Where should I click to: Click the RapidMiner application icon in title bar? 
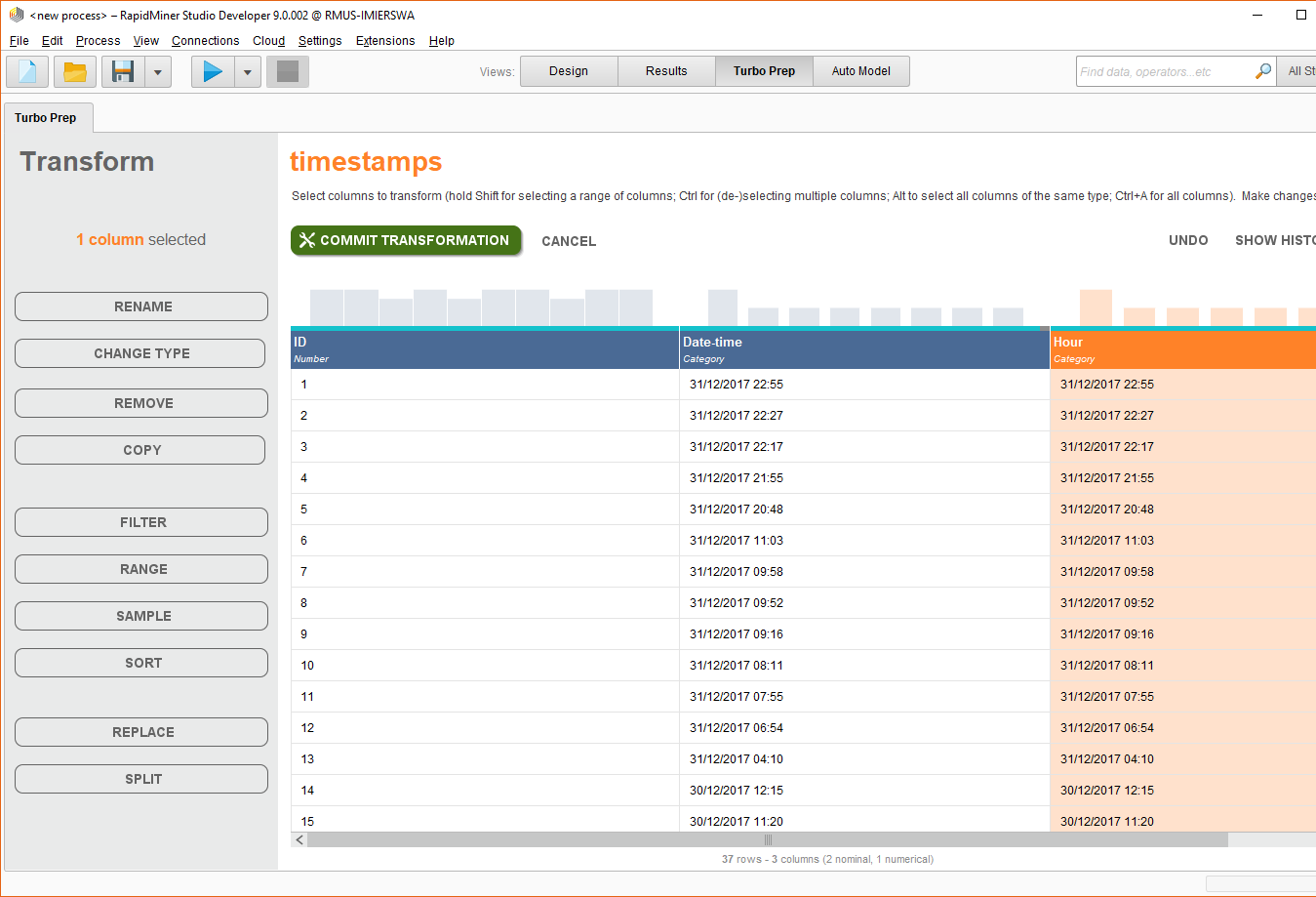(x=16, y=15)
